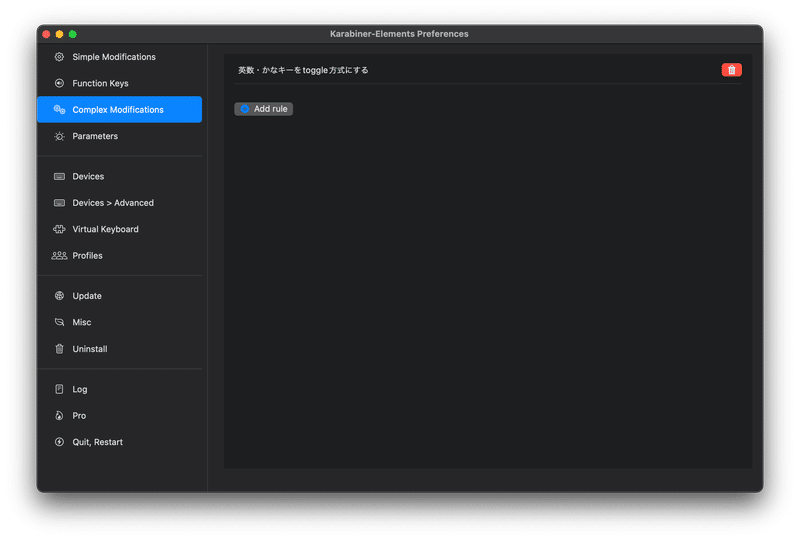Click the Log document icon
This screenshot has height=541, width=800.
tap(59, 389)
